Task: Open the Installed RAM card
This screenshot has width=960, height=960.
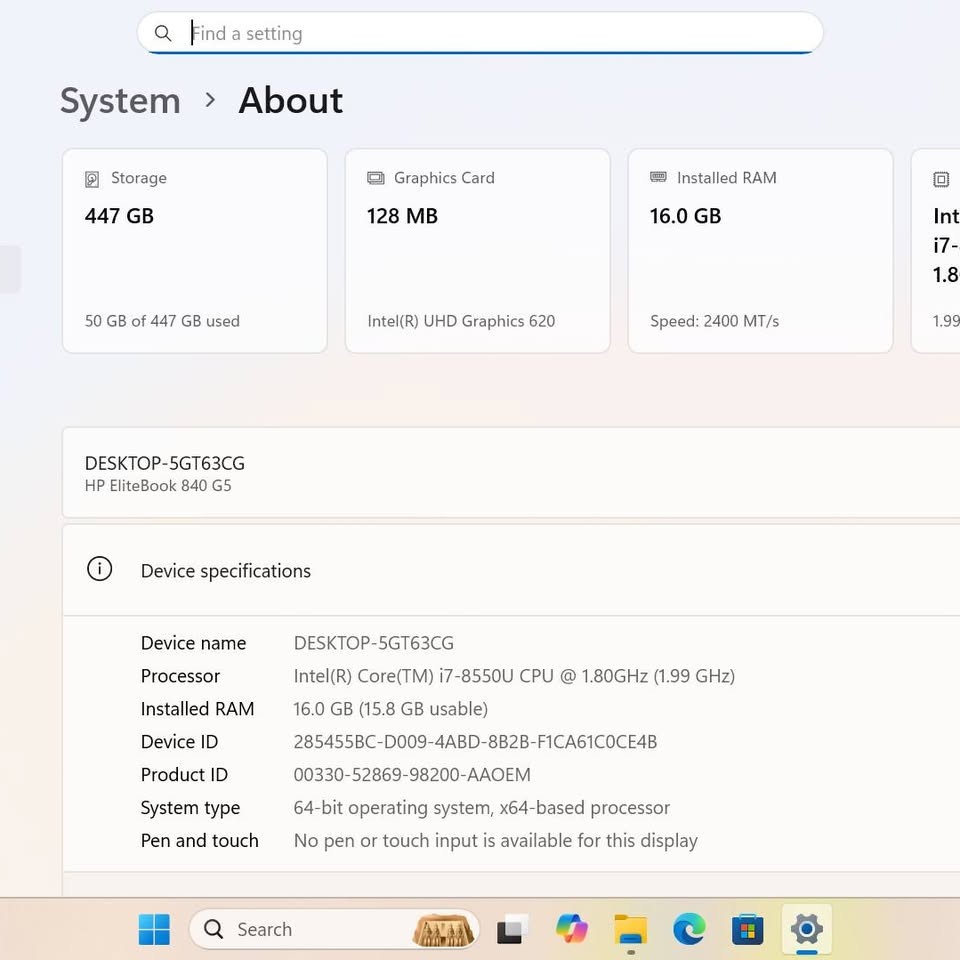Action: tap(760, 251)
